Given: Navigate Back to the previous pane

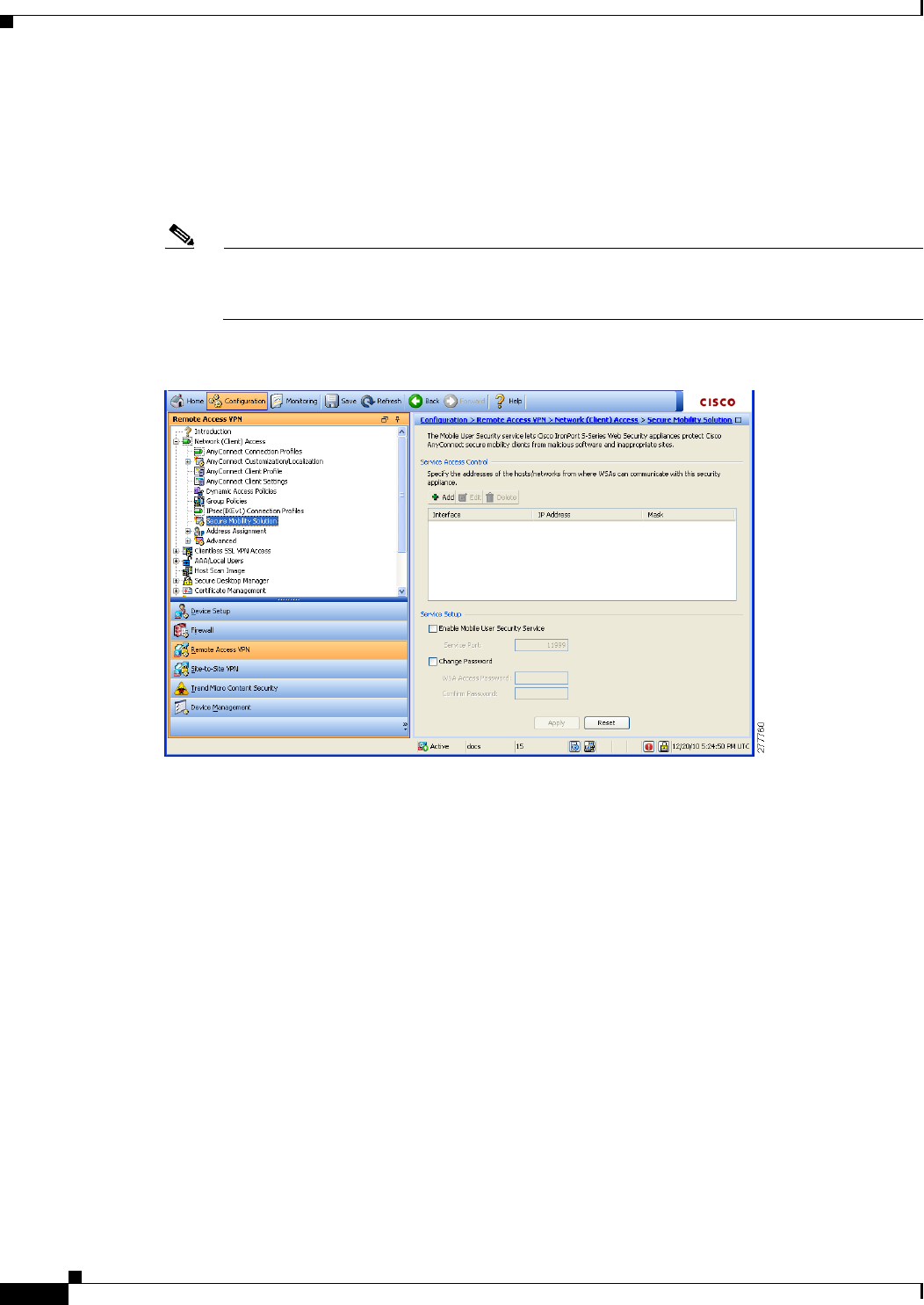Looking at the screenshot, I should pyautogui.click(x=424, y=401).
